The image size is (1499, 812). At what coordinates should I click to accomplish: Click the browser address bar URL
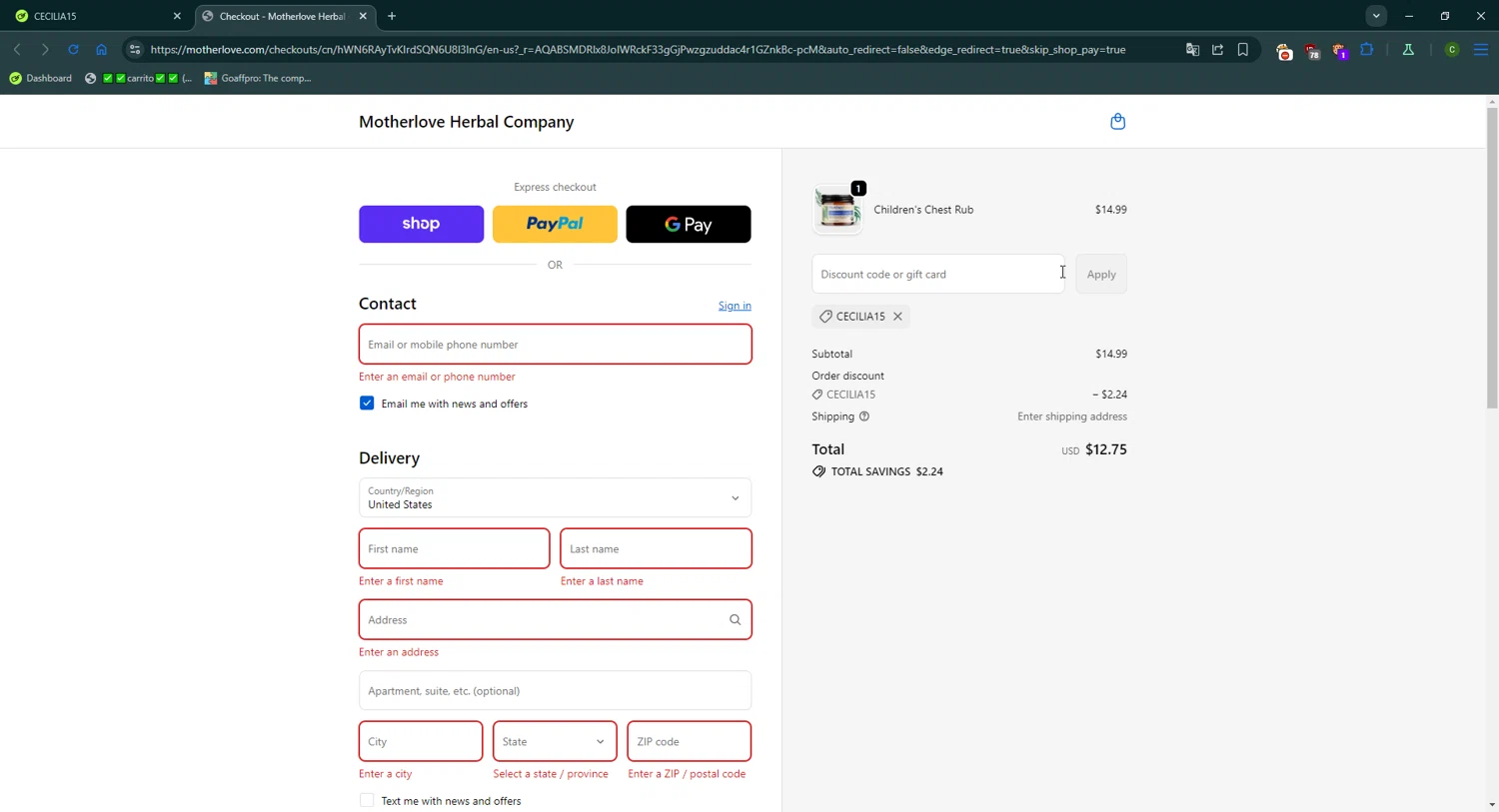pyautogui.click(x=638, y=49)
